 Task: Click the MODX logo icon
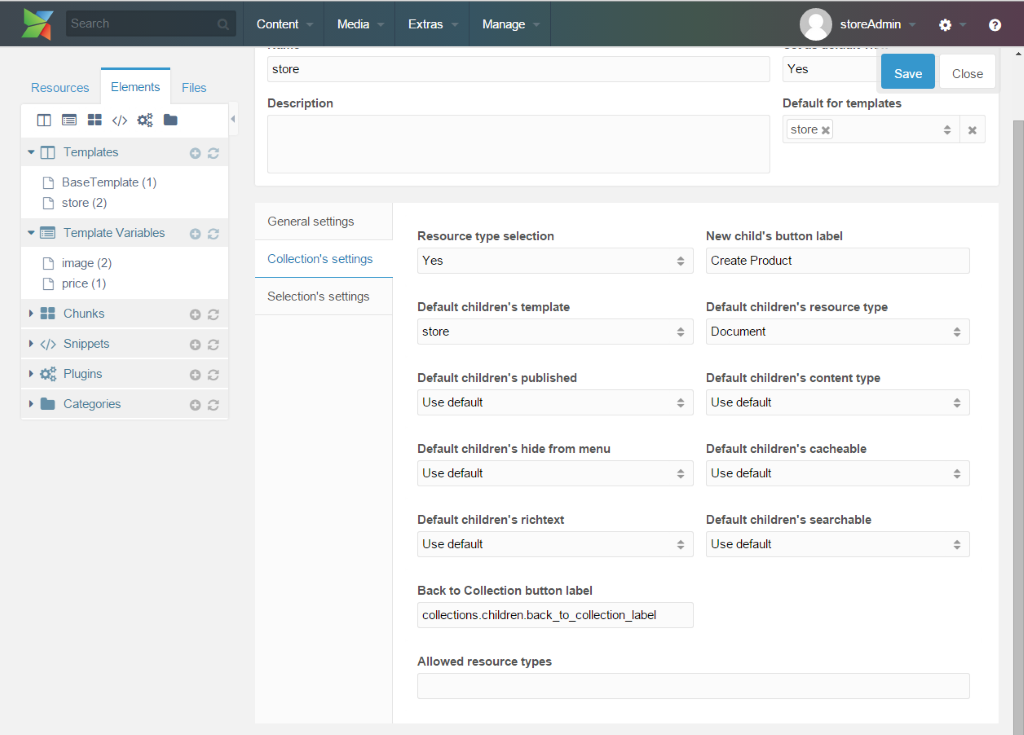[37, 24]
